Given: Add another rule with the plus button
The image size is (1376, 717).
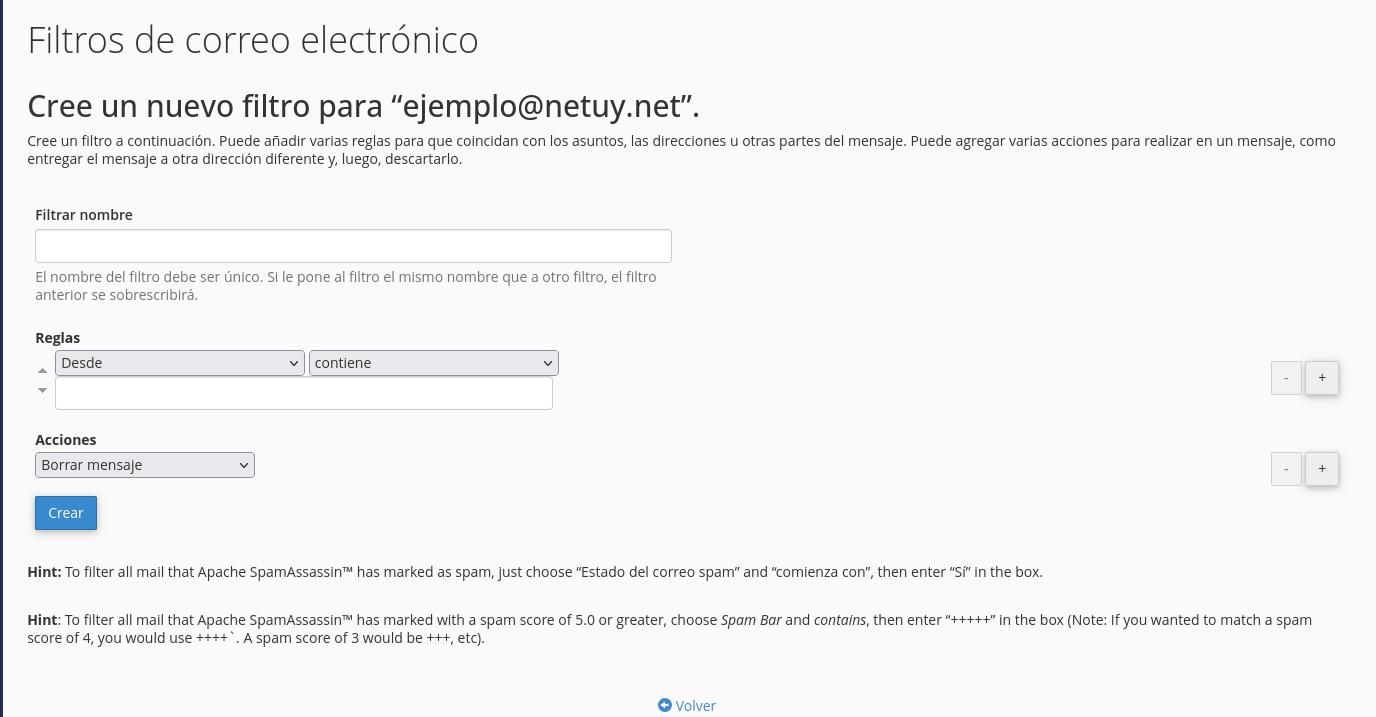Looking at the screenshot, I should coord(1322,378).
